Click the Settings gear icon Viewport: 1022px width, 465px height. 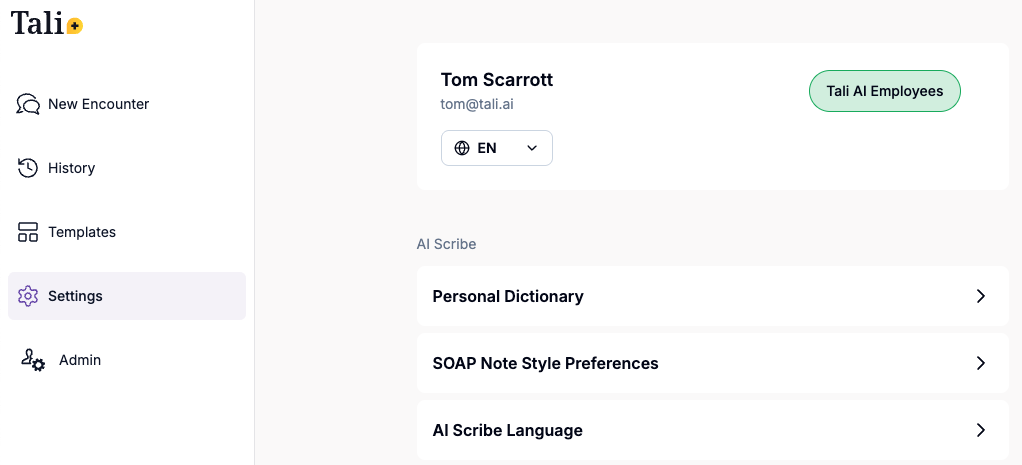(x=28, y=296)
